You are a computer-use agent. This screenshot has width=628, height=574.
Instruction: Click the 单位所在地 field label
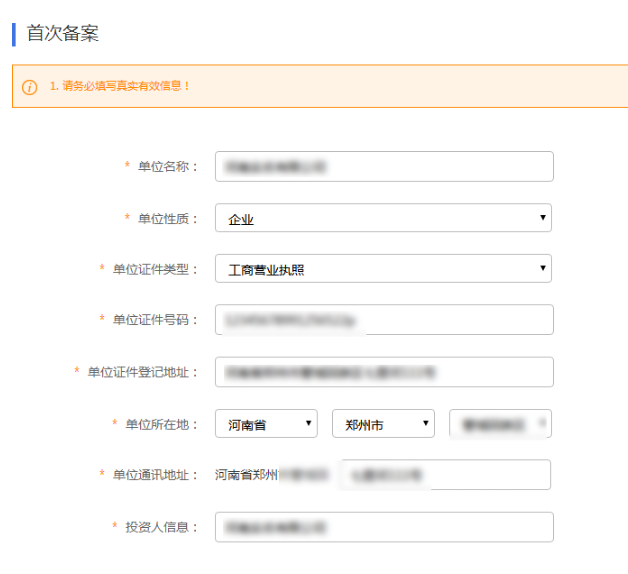pos(162,424)
